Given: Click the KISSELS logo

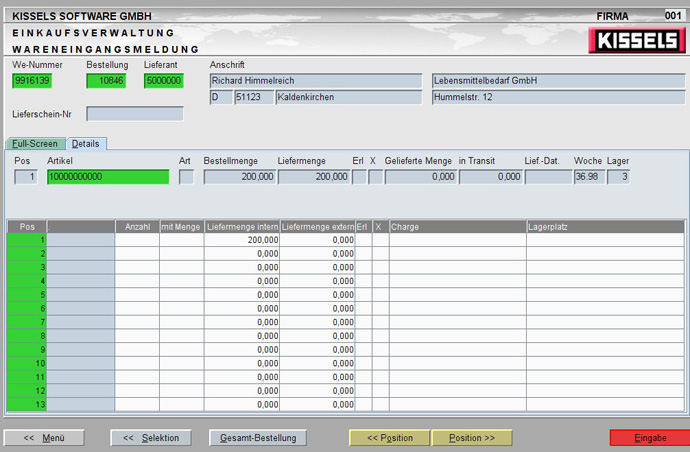Looking at the screenshot, I should tap(637, 40).
